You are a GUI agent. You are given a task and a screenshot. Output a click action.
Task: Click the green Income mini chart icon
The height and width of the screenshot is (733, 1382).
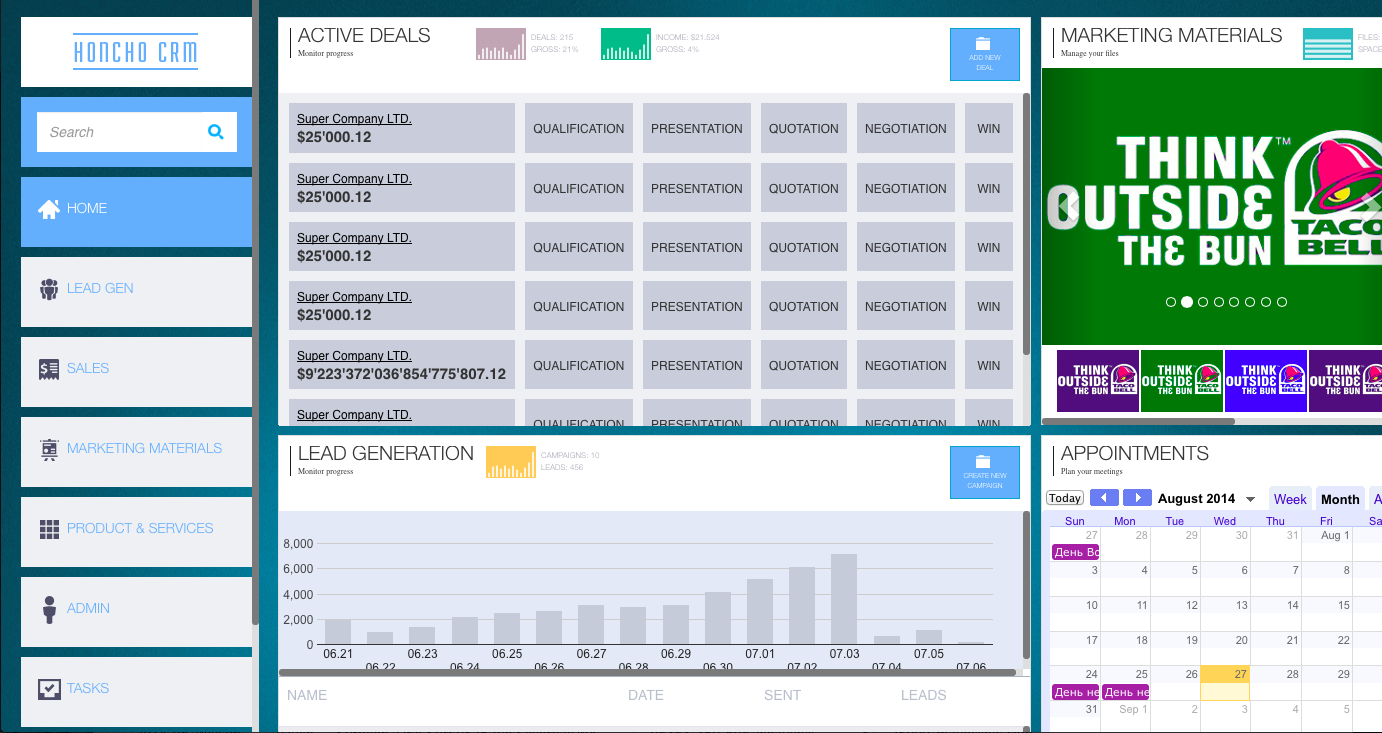pyautogui.click(x=626, y=44)
